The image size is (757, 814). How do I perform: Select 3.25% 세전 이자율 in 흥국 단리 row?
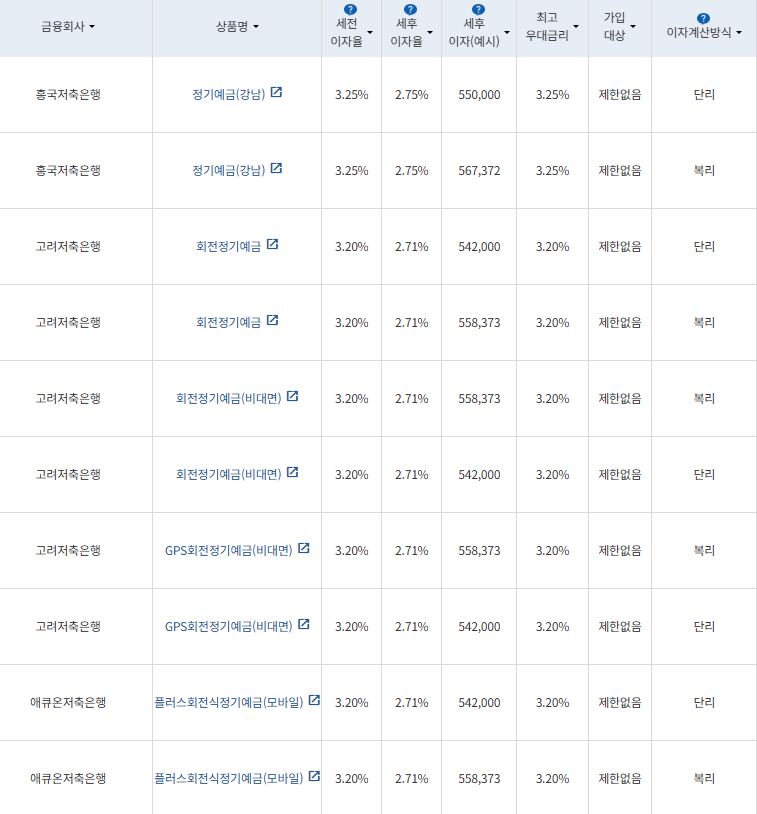tap(352, 94)
